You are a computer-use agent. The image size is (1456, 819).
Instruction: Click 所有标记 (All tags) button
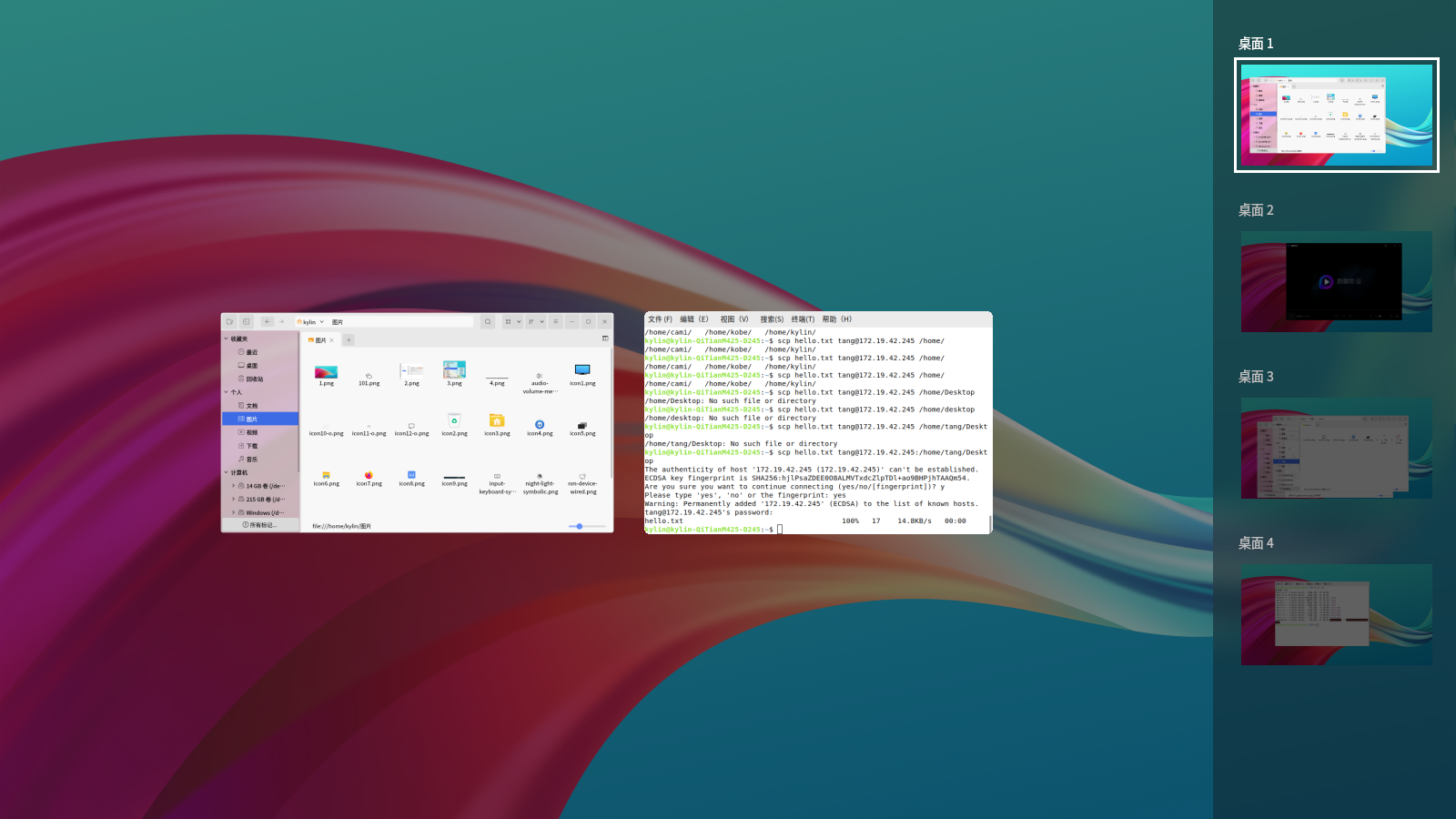pos(259,525)
